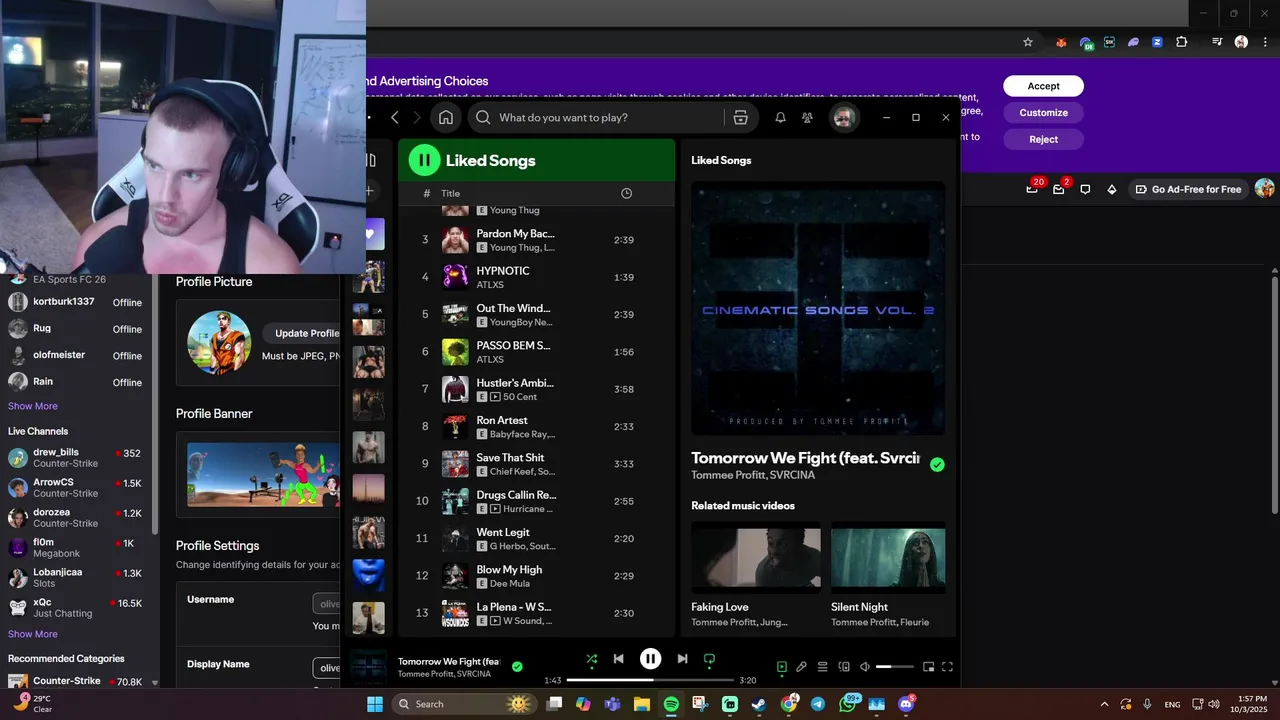Open the Browse icon inside Spotify search bar

pos(740,117)
